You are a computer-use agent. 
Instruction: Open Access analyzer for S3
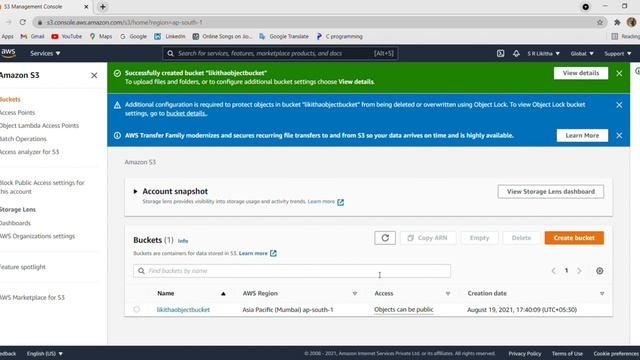[29, 152]
